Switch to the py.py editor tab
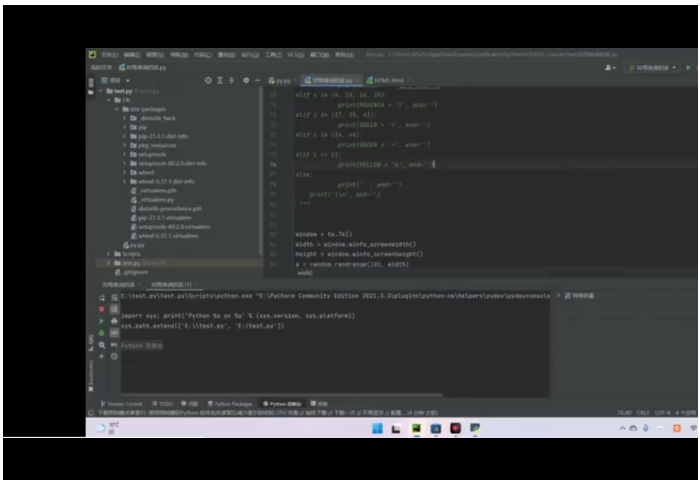This screenshot has width=700, height=480. [281, 80]
